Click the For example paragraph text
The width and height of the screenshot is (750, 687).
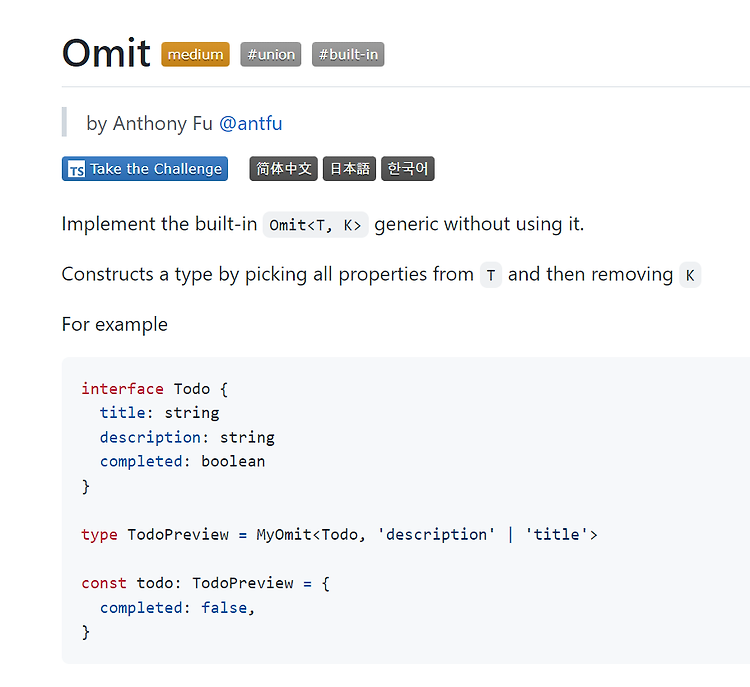point(115,325)
